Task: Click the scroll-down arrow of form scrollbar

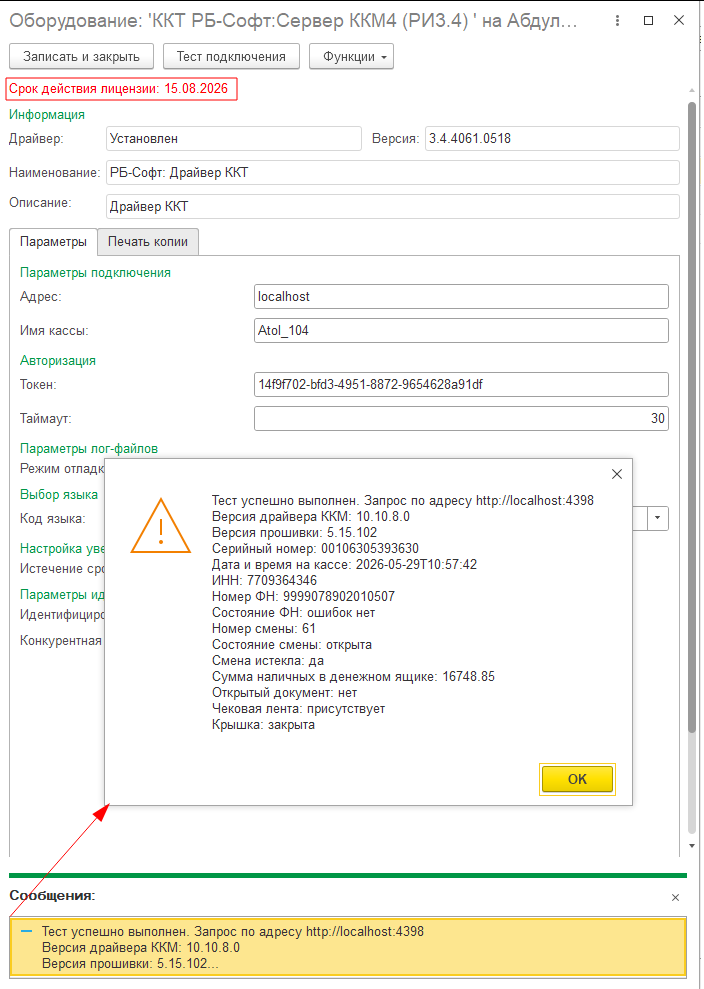Action: [x=692, y=845]
